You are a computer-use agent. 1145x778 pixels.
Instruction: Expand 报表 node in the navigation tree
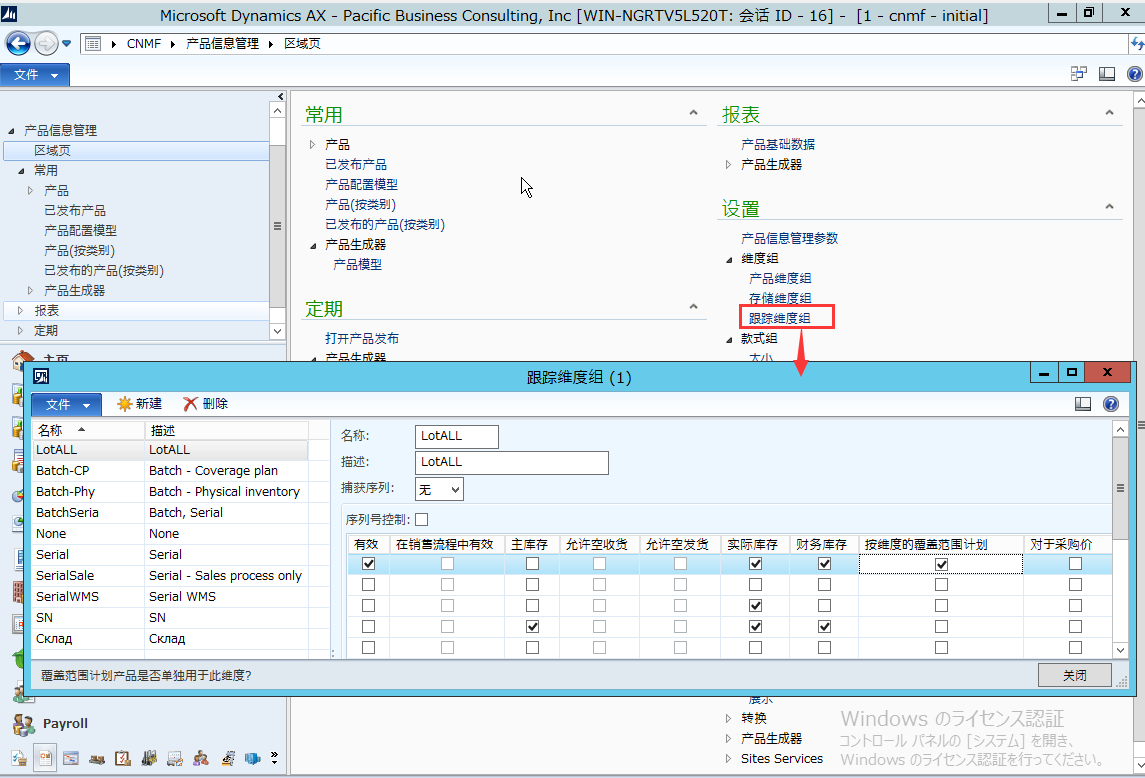20,310
